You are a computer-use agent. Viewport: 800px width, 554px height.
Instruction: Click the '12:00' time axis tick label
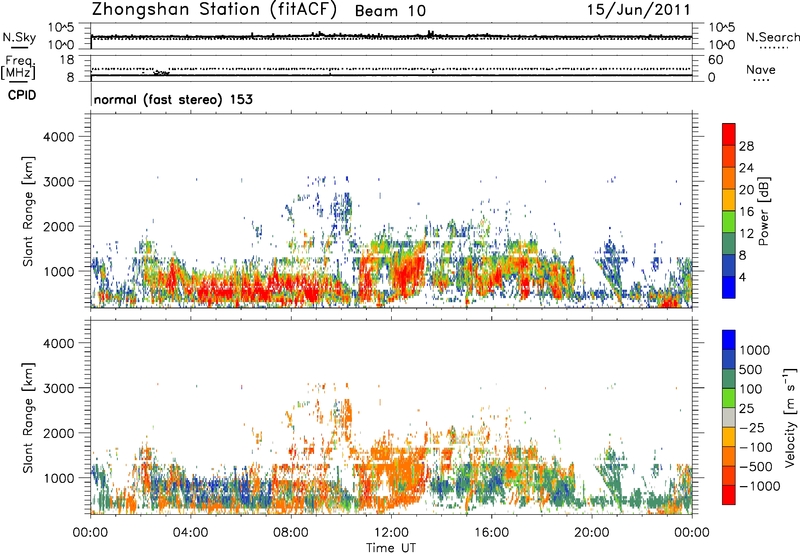click(x=391, y=533)
